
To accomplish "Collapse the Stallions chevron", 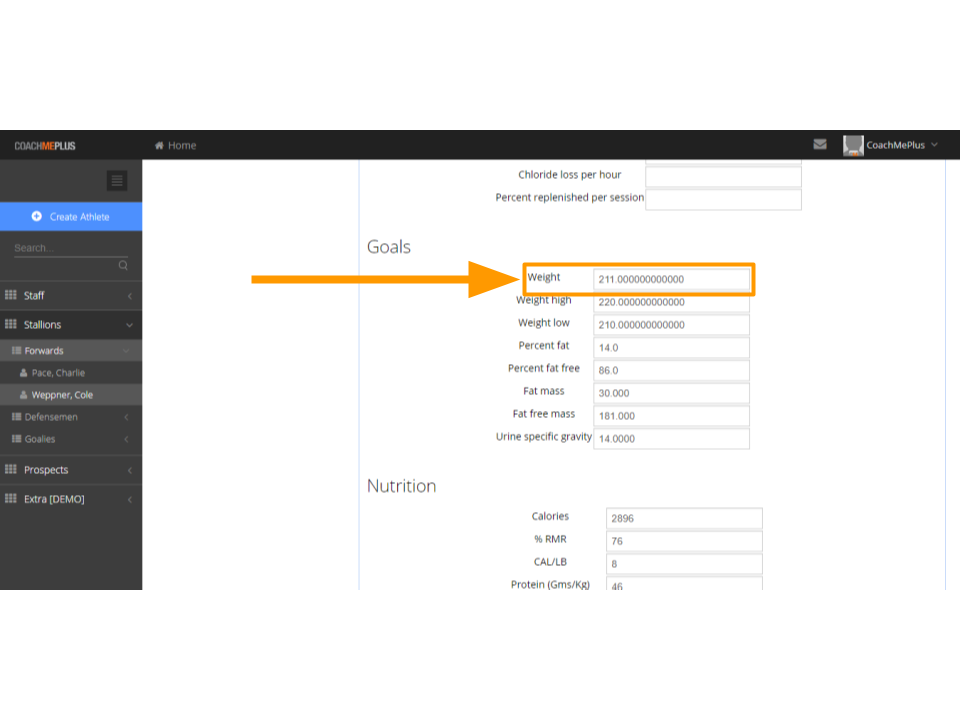I will [129, 325].
